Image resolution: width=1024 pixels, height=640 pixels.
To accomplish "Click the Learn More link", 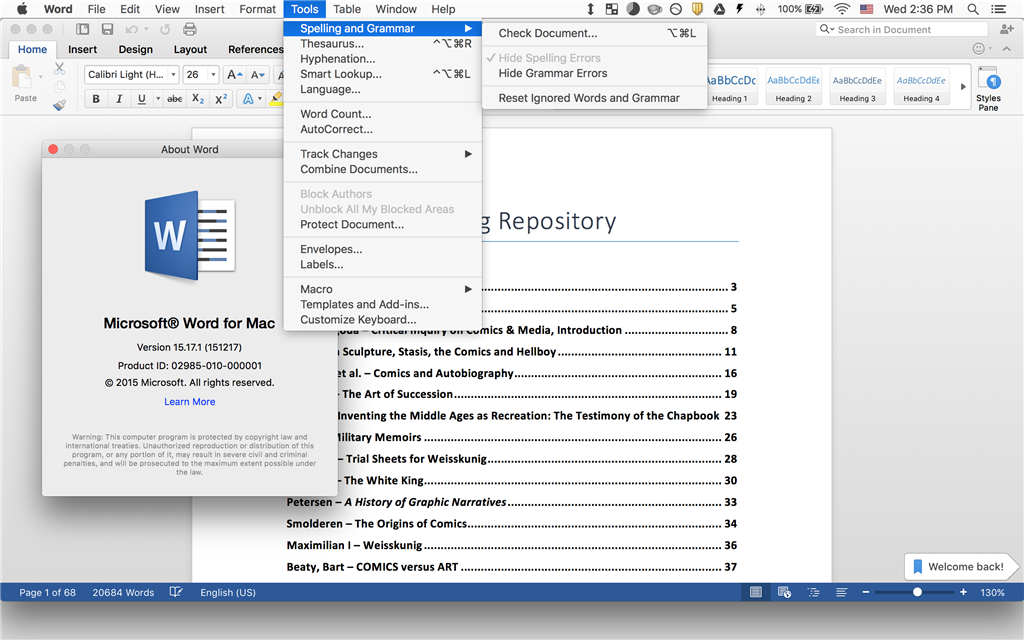I will click(189, 402).
